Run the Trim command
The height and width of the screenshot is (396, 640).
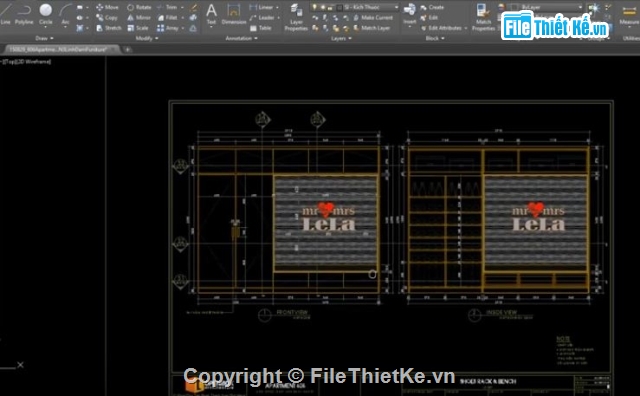coord(167,7)
